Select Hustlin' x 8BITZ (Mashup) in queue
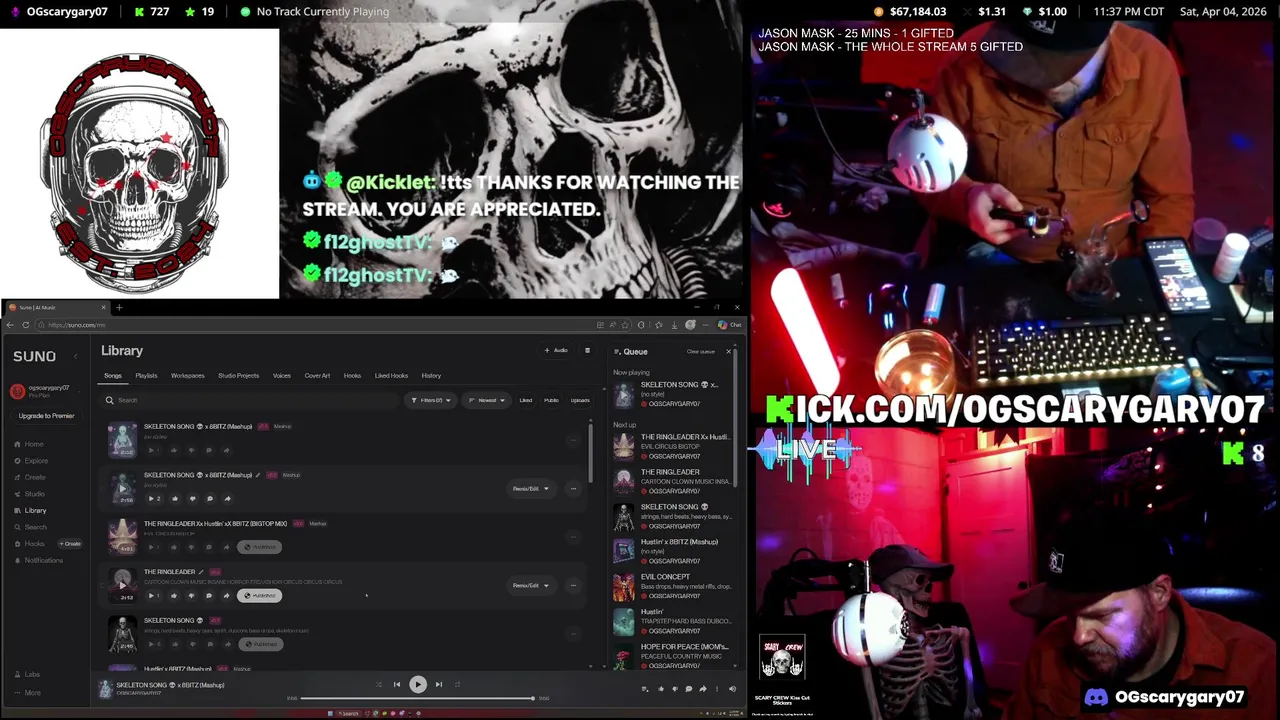 (672, 551)
